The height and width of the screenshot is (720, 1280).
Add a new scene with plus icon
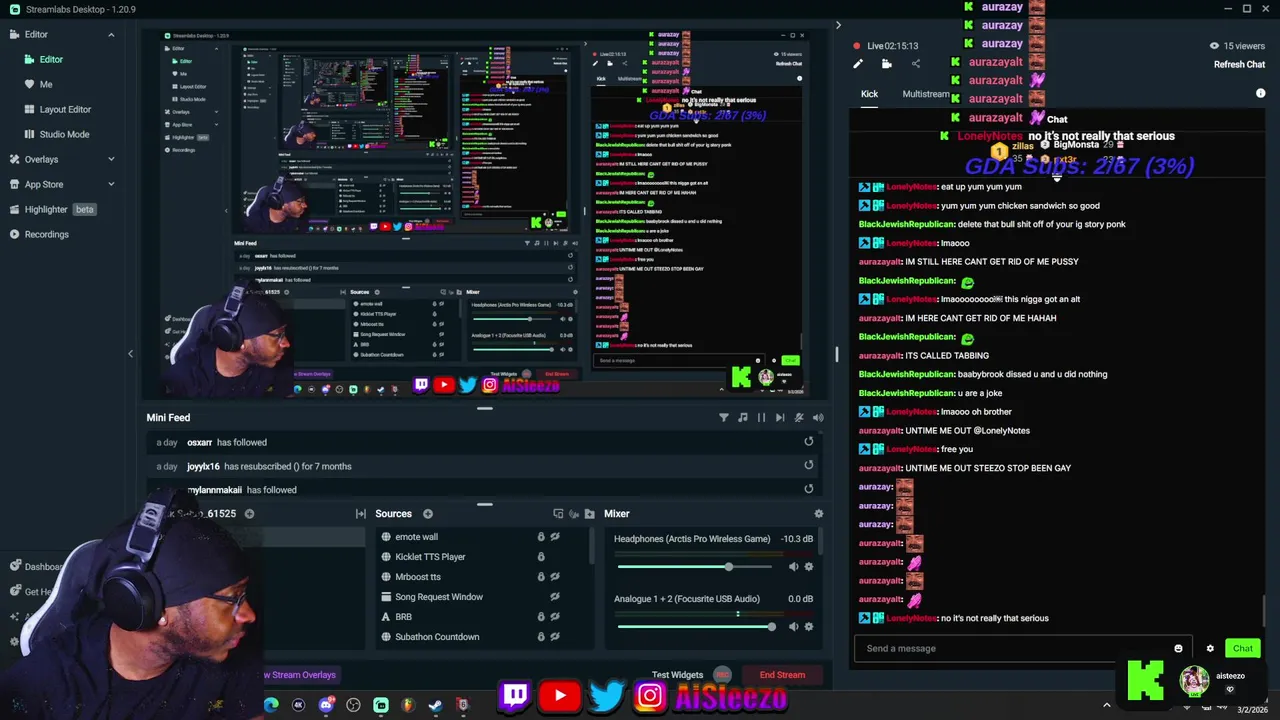click(249, 514)
